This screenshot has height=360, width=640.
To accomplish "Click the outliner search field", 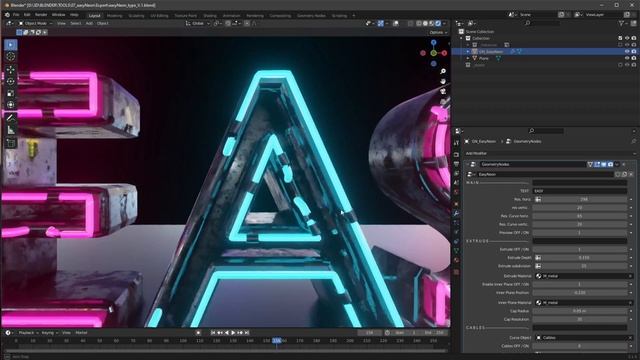I will (x=543, y=24).
